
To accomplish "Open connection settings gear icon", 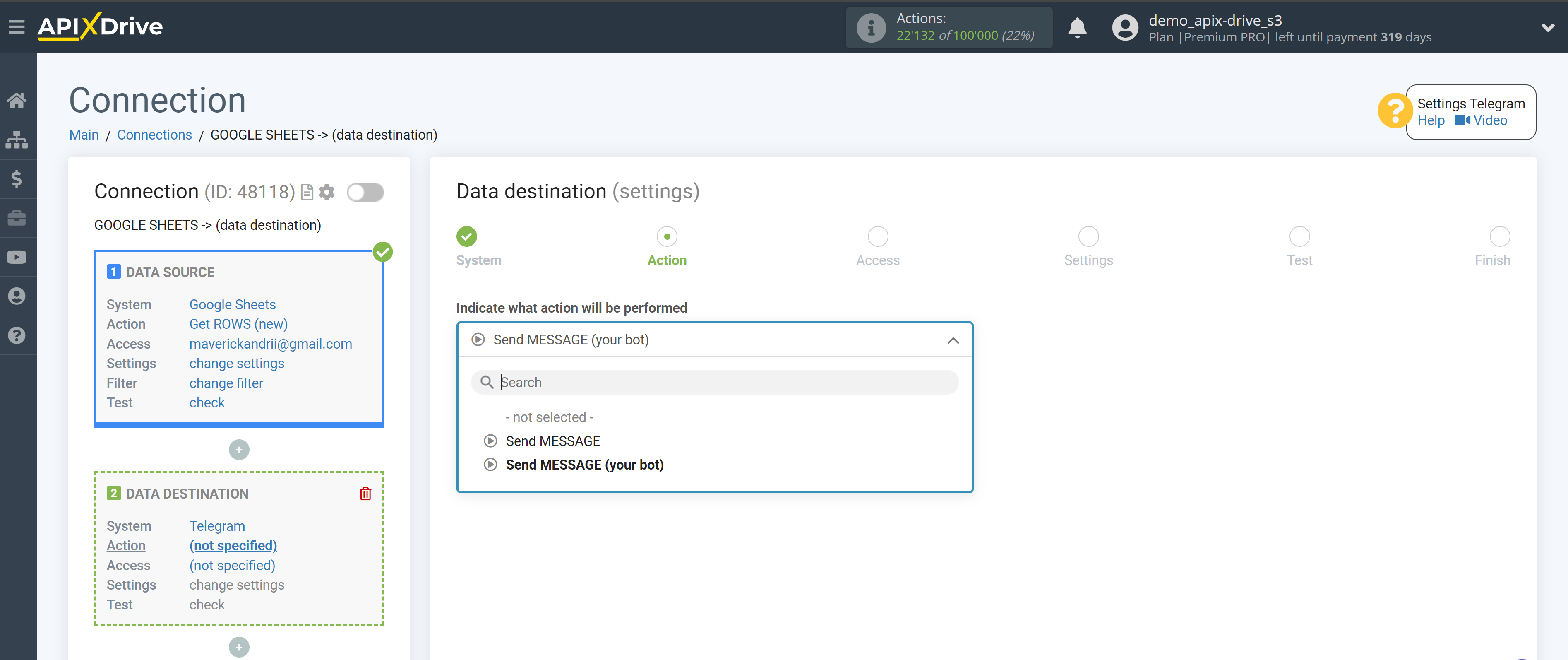I will tap(327, 193).
